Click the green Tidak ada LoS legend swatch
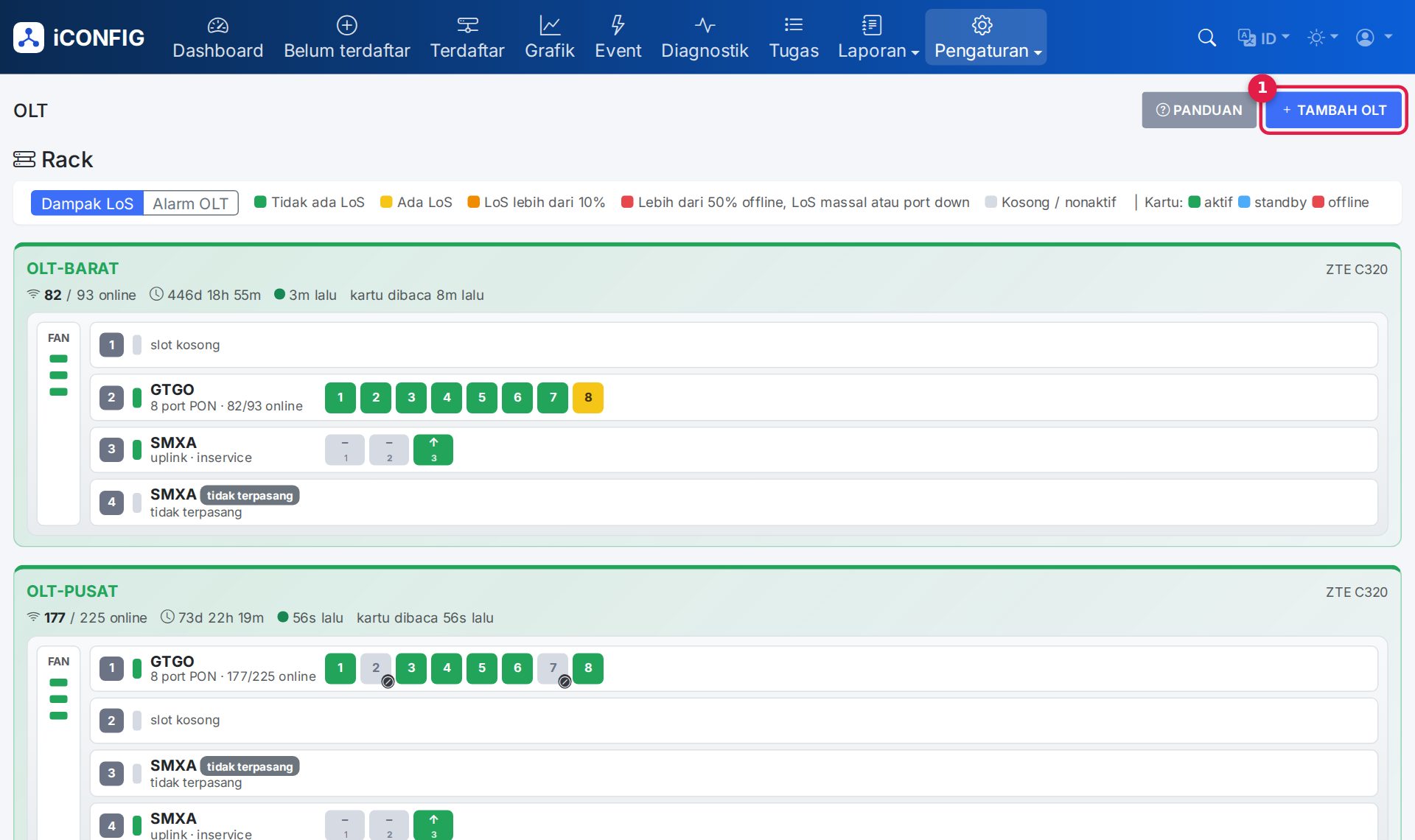Image resolution: width=1415 pixels, height=840 pixels. [260, 202]
